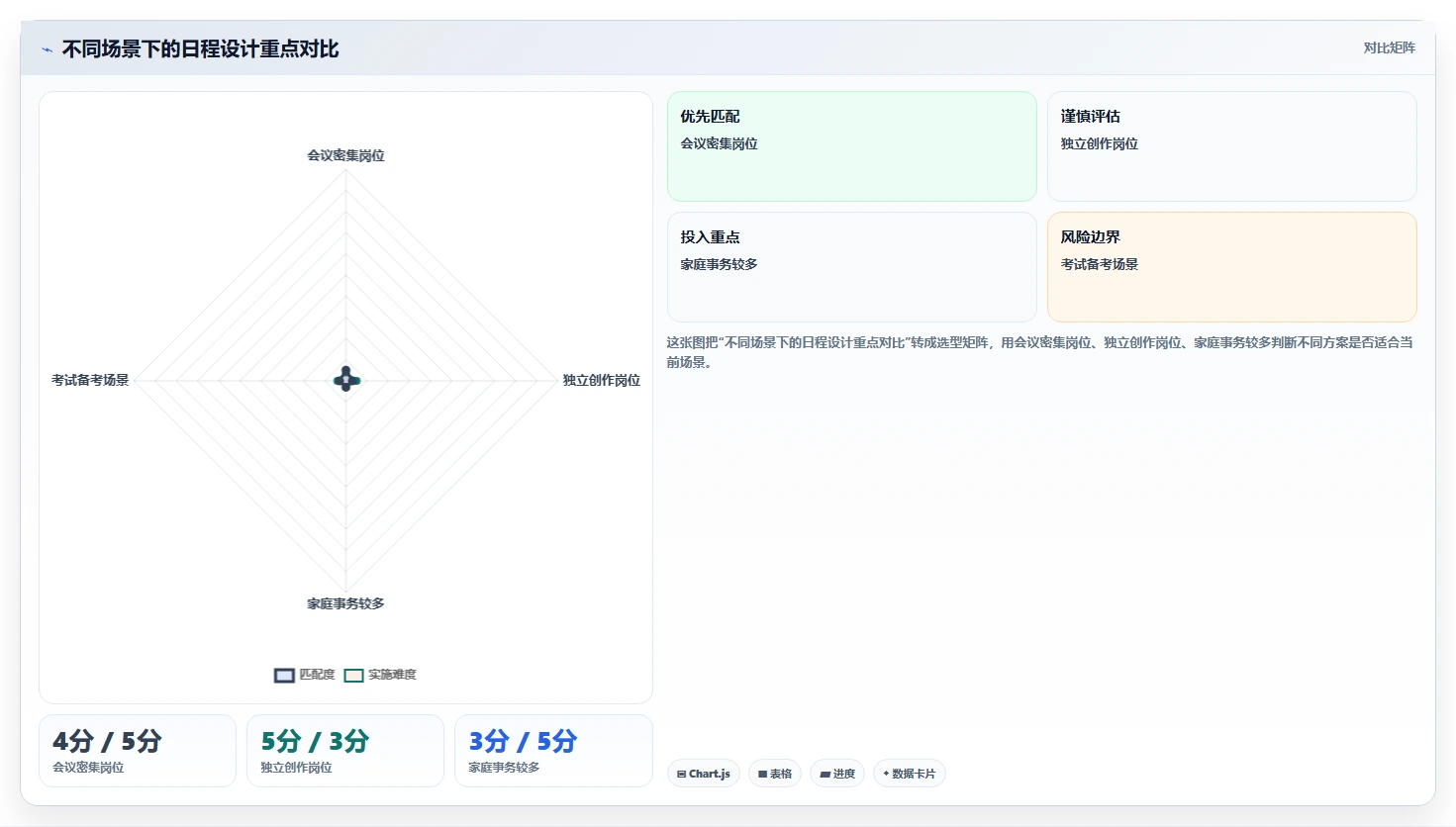Open the 优先匹配 card
Viewport: 1456px width, 827px height.
(852, 146)
